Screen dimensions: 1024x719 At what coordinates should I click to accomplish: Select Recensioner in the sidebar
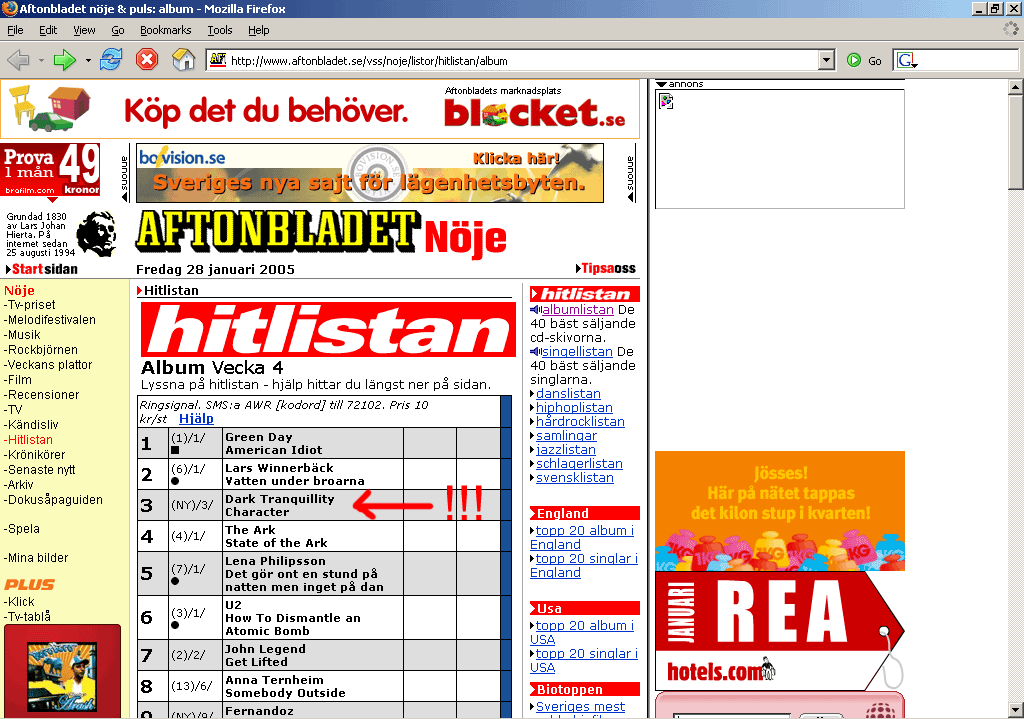42,395
